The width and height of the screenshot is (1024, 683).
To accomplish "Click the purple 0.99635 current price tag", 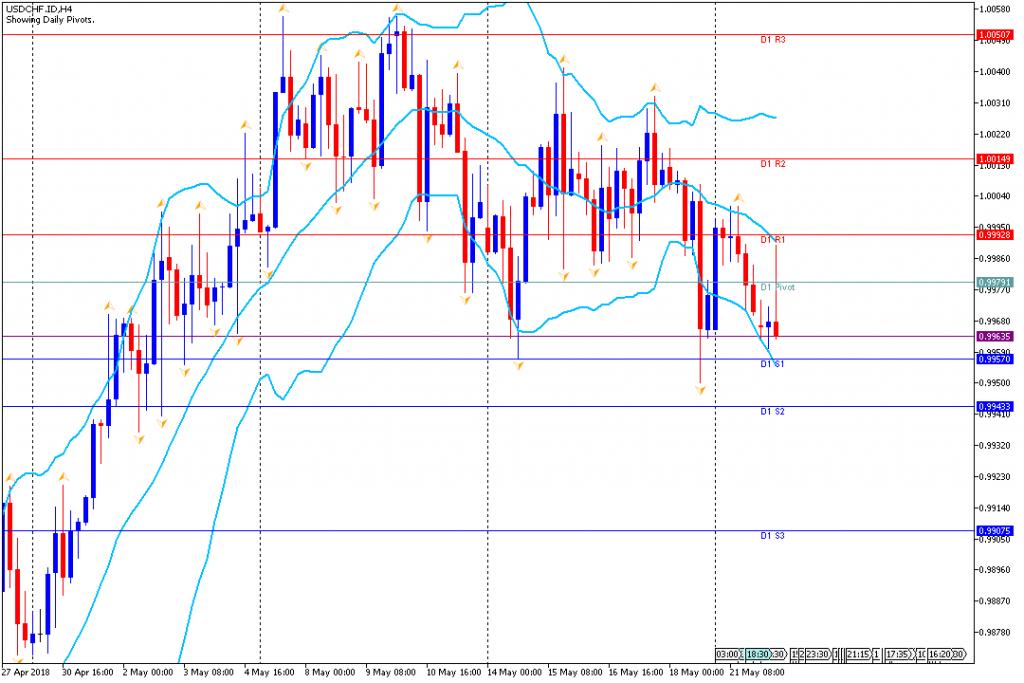I will (996, 336).
